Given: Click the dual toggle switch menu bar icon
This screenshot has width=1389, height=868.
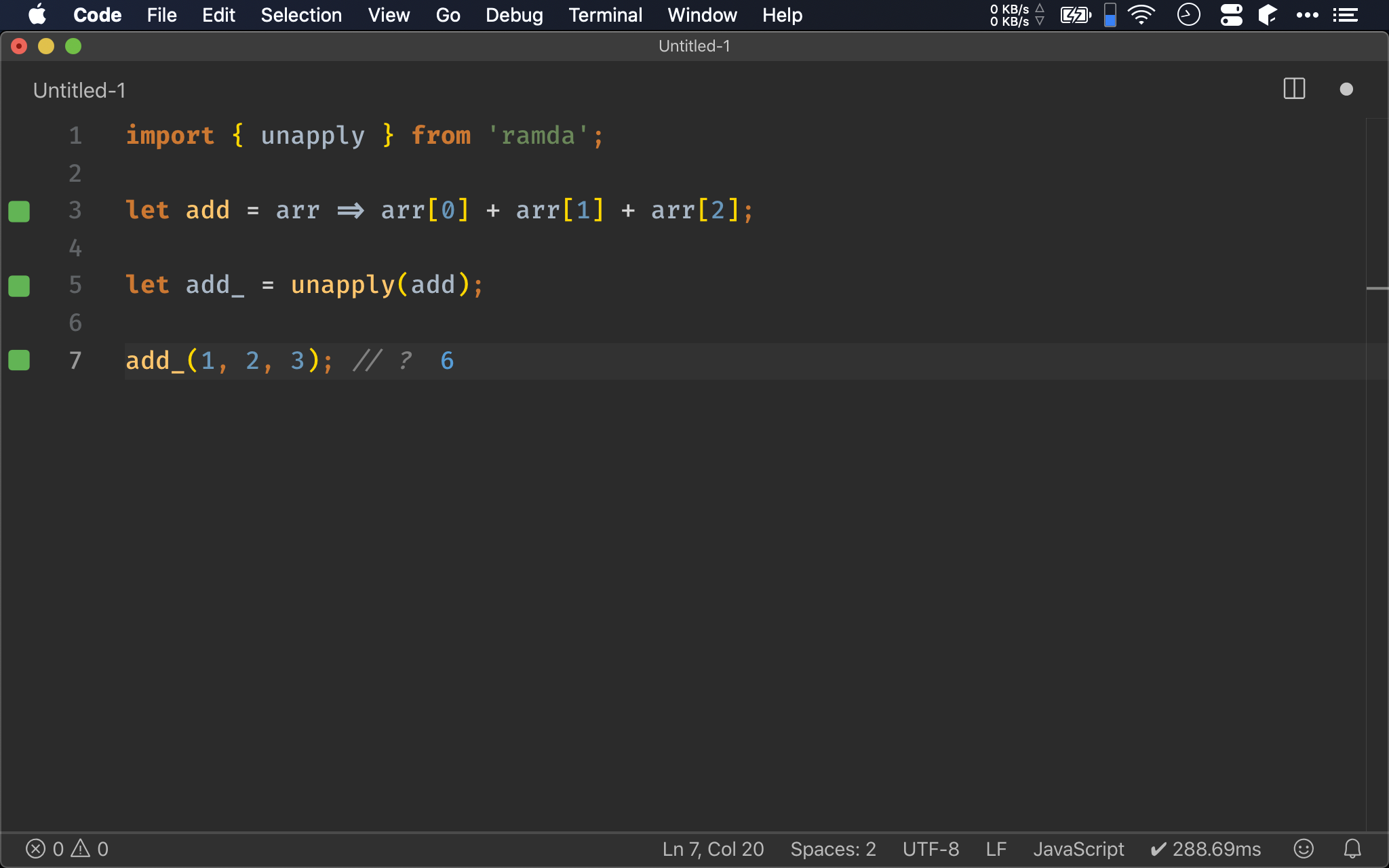Looking at the screenshot, I should tap(1231, 15).
